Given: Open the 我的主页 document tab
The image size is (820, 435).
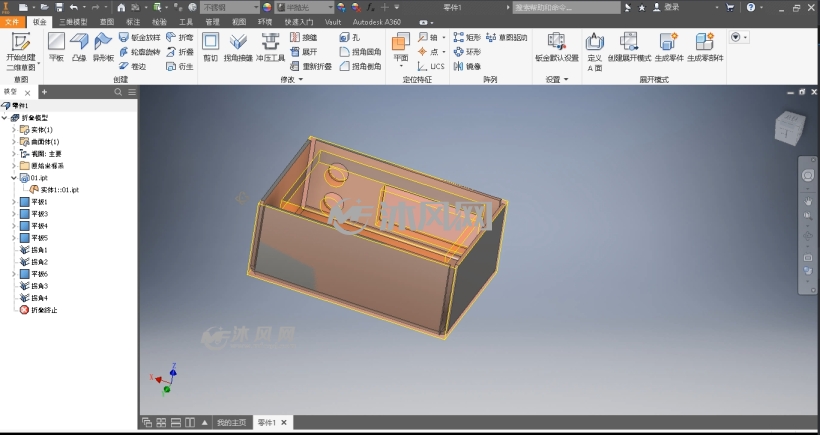Looking at the screenshot, I should (232, 422).
